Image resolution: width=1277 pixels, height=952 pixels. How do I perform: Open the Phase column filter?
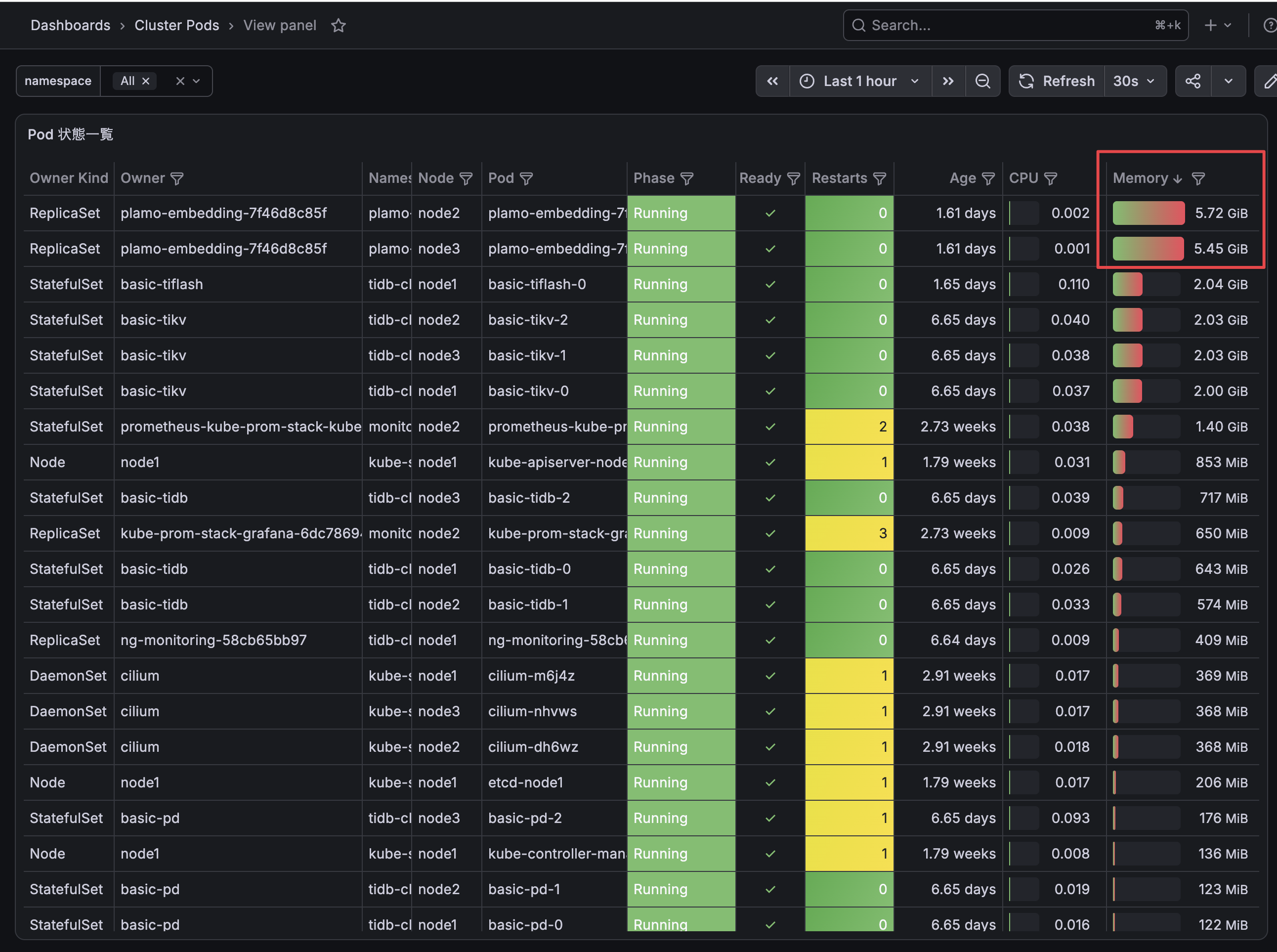tap(686, 178)
